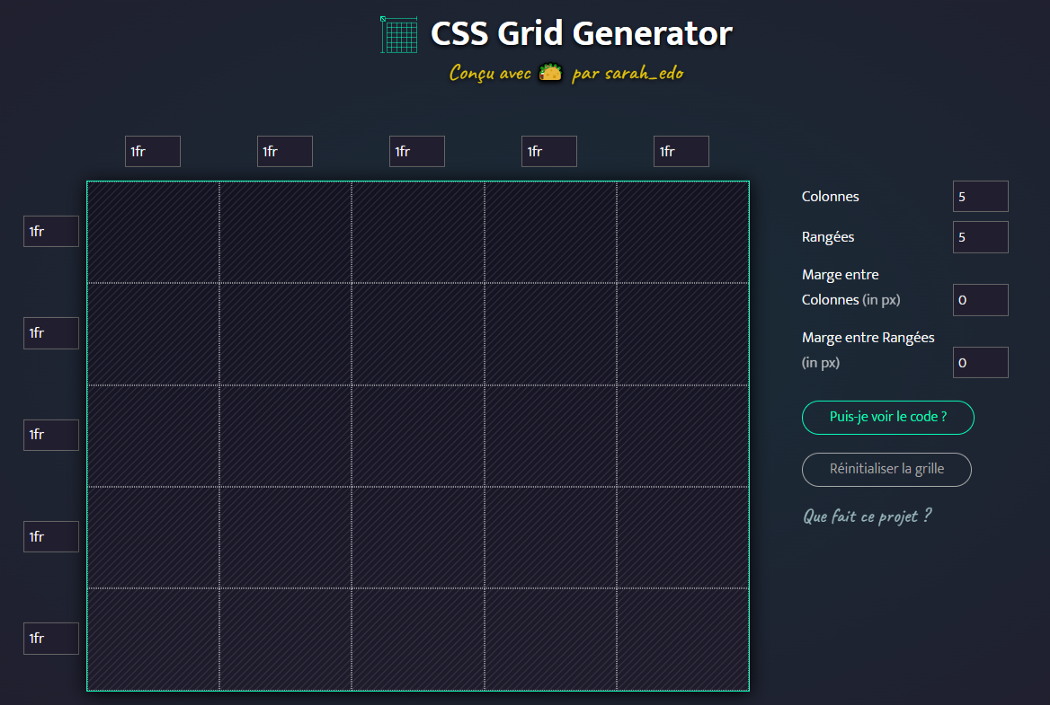Click the Puis-je voir le code button
Image resolution: width=1050 pixels, height=705 pixels.
point(888,417)
